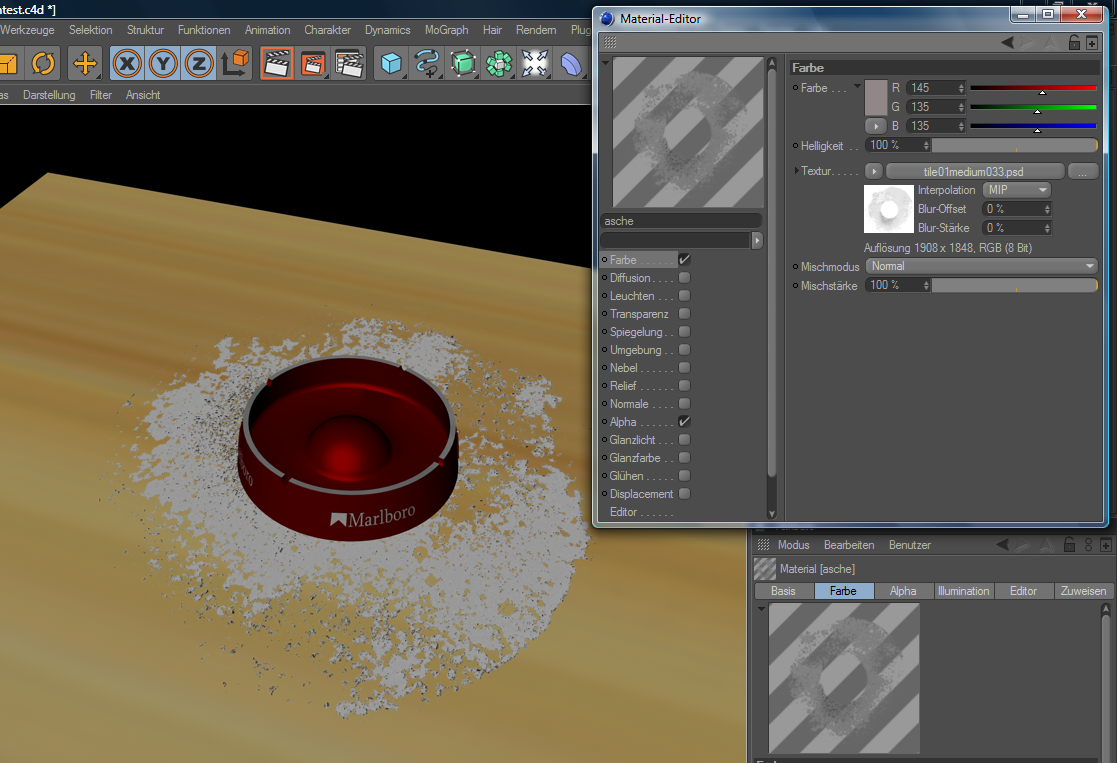Click texture file tile01medium033.psd button
Screen dimensions: 1117x763
975,172
